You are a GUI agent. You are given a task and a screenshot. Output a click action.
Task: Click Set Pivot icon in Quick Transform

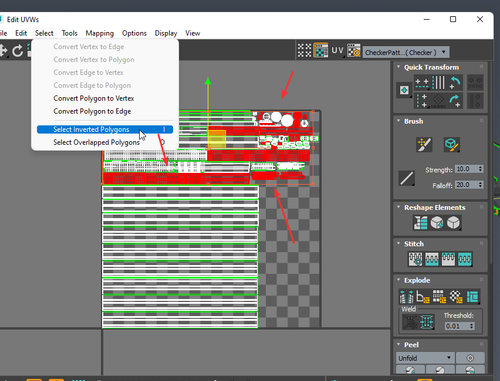point(404,90)
